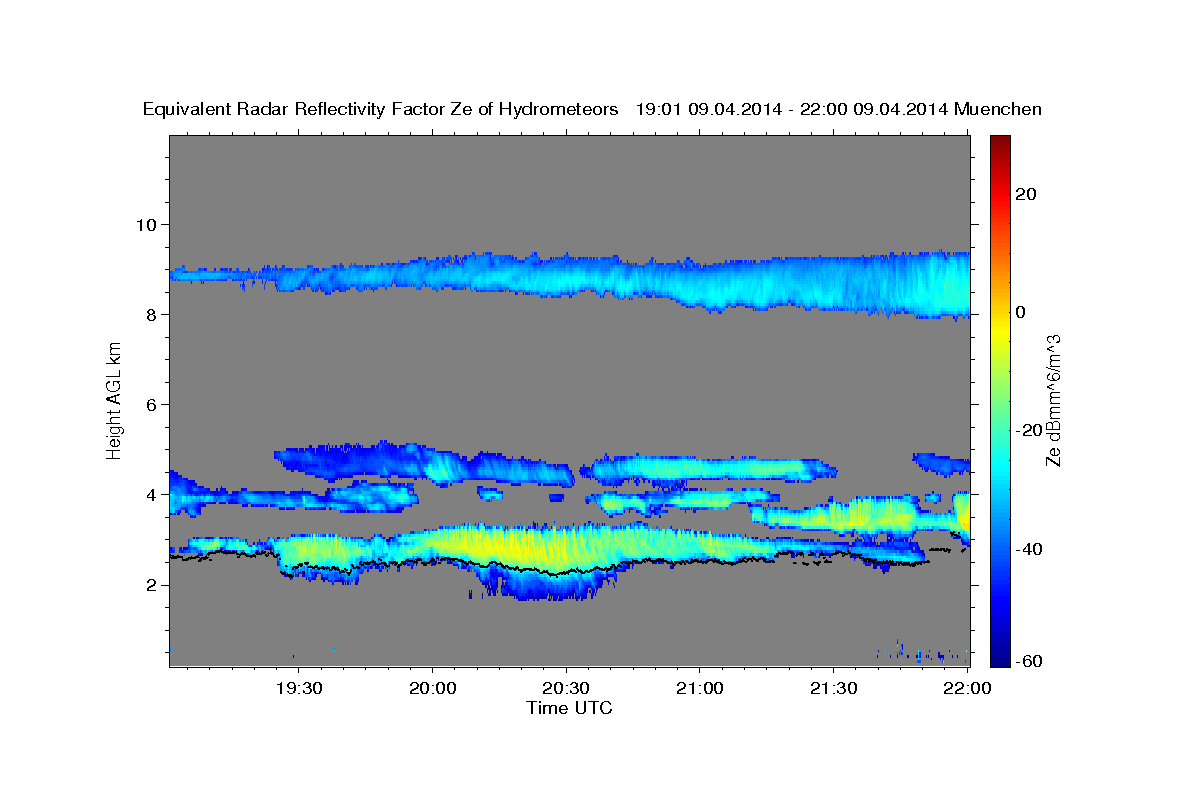1200x800 pixels.
Task: Click the 'Muenchen' location label in the title
Action: point(998,109)
